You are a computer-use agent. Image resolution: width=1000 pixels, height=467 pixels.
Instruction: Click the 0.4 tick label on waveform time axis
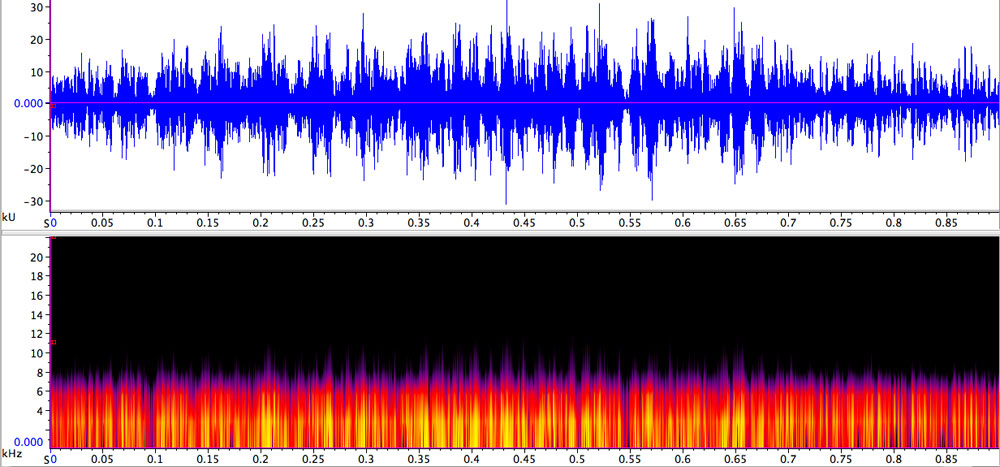[x=472, y=223]
